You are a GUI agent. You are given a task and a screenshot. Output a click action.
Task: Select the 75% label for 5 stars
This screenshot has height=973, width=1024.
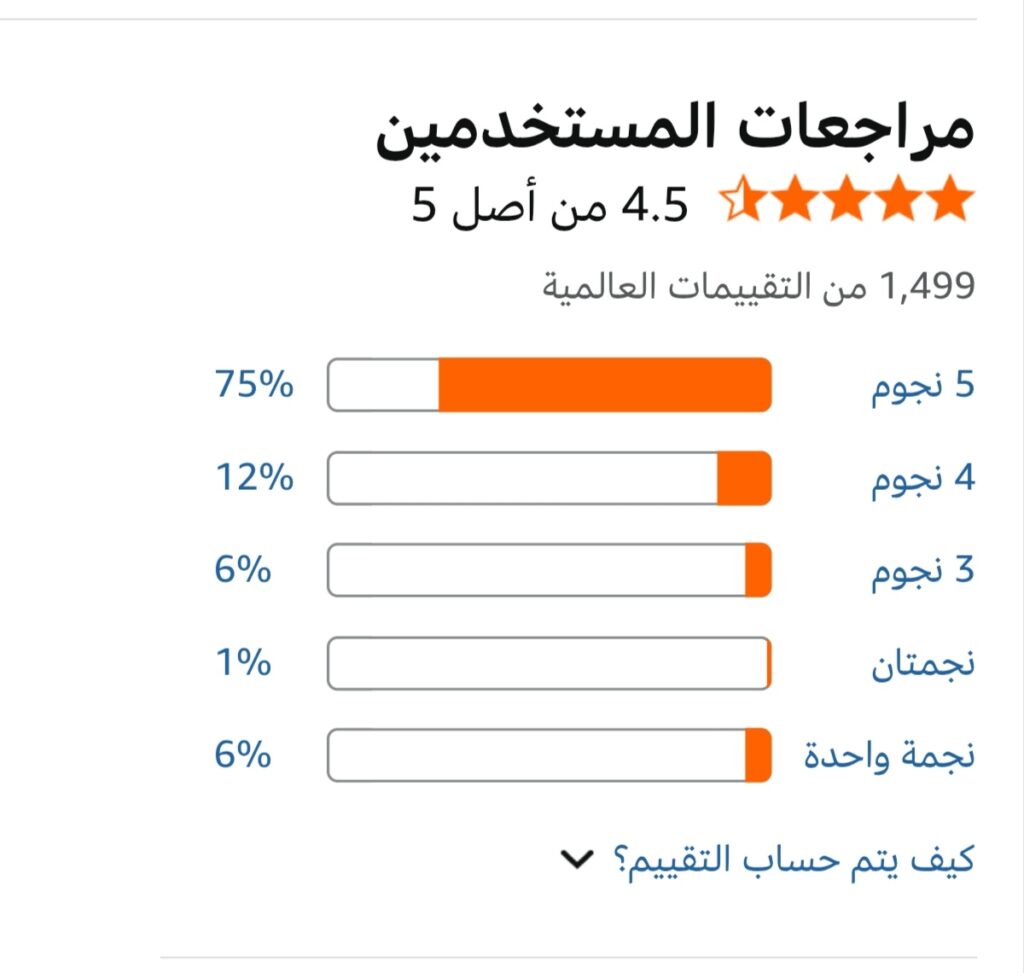(253, 385)
